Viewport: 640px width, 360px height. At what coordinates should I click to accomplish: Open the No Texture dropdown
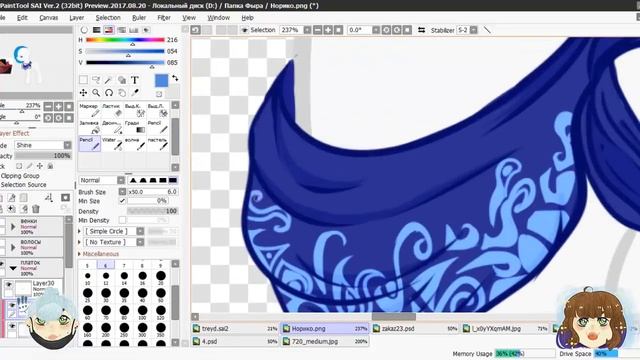pos(114,242)
